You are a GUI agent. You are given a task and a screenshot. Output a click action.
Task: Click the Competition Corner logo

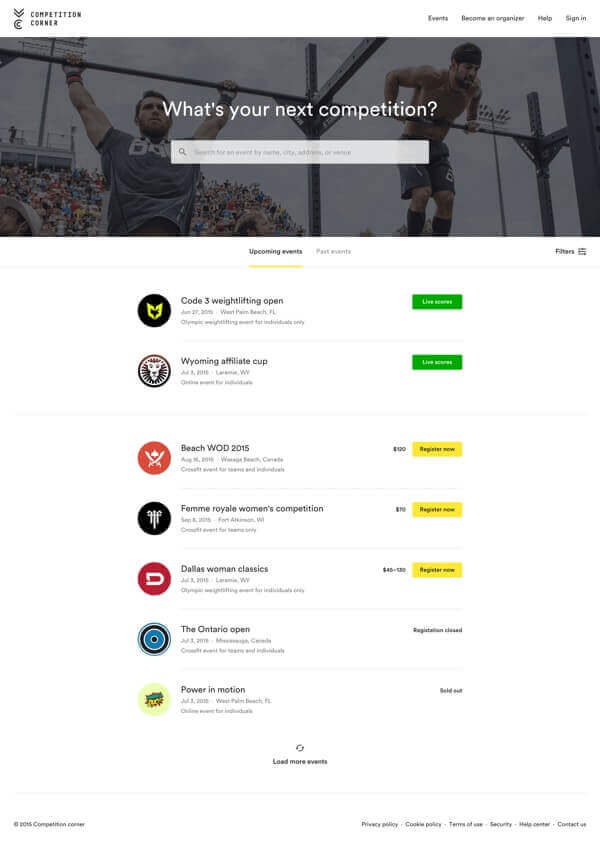47,19
